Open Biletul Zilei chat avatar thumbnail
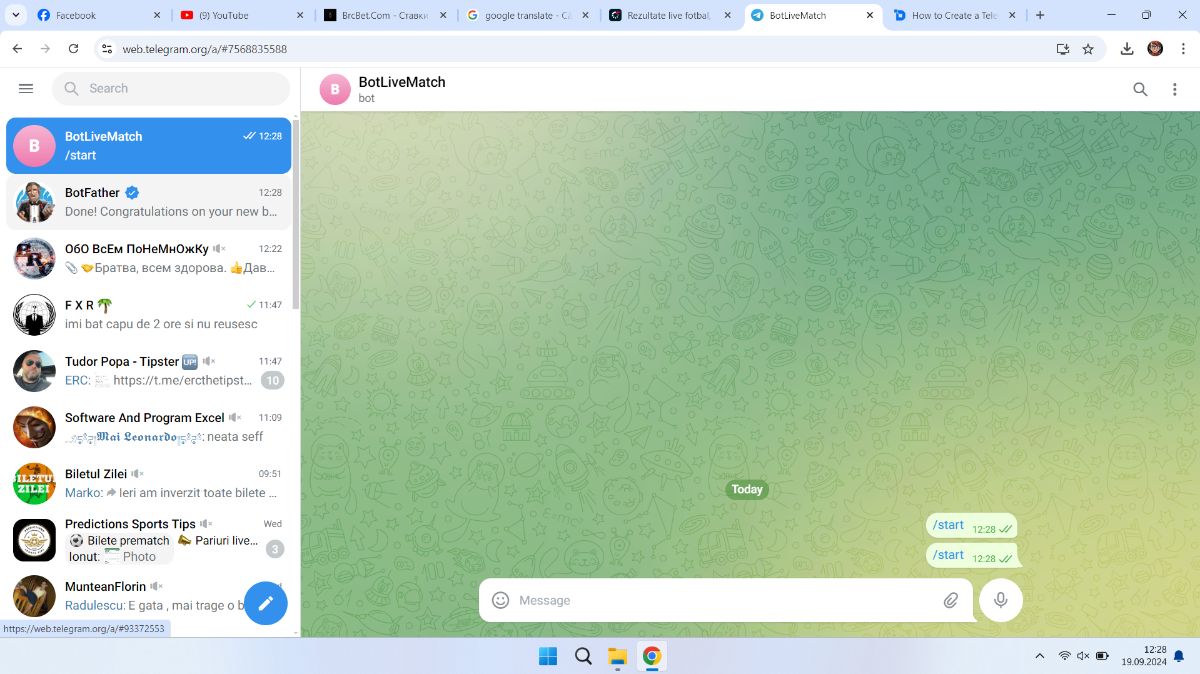The width and height of the screenshot is (1200, 674). click(34, 484)
